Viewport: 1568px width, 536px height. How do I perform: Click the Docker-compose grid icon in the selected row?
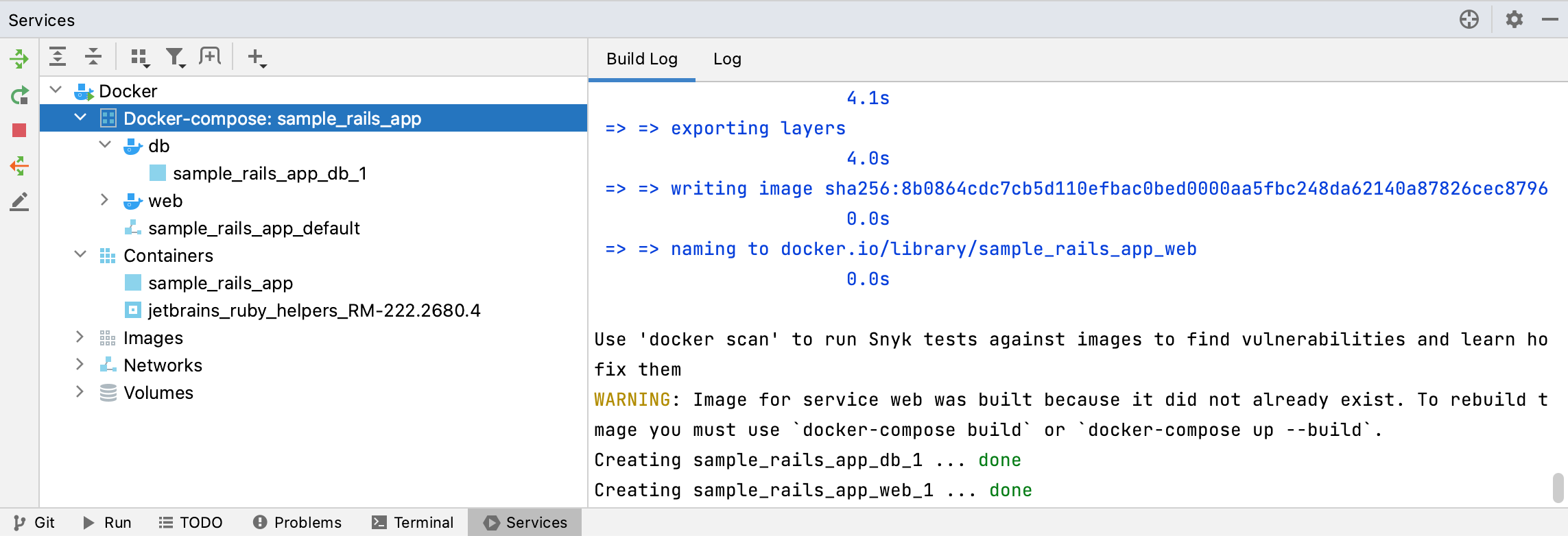108,119
